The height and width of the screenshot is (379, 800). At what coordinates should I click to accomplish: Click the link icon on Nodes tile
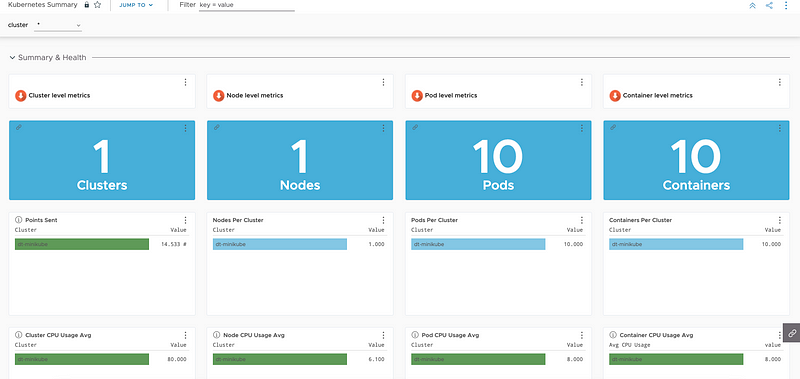tap(216, 127)
